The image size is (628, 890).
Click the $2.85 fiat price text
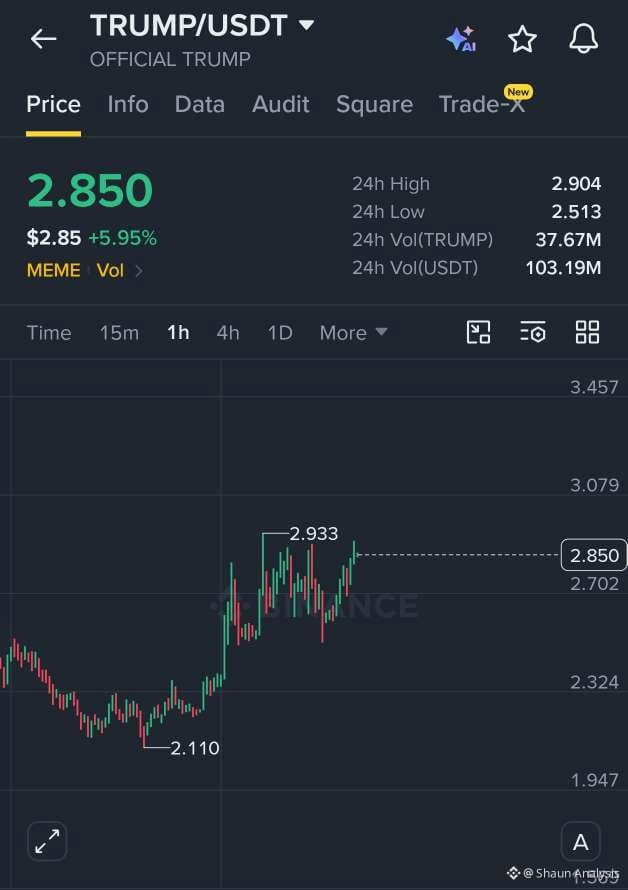(54, 238)
